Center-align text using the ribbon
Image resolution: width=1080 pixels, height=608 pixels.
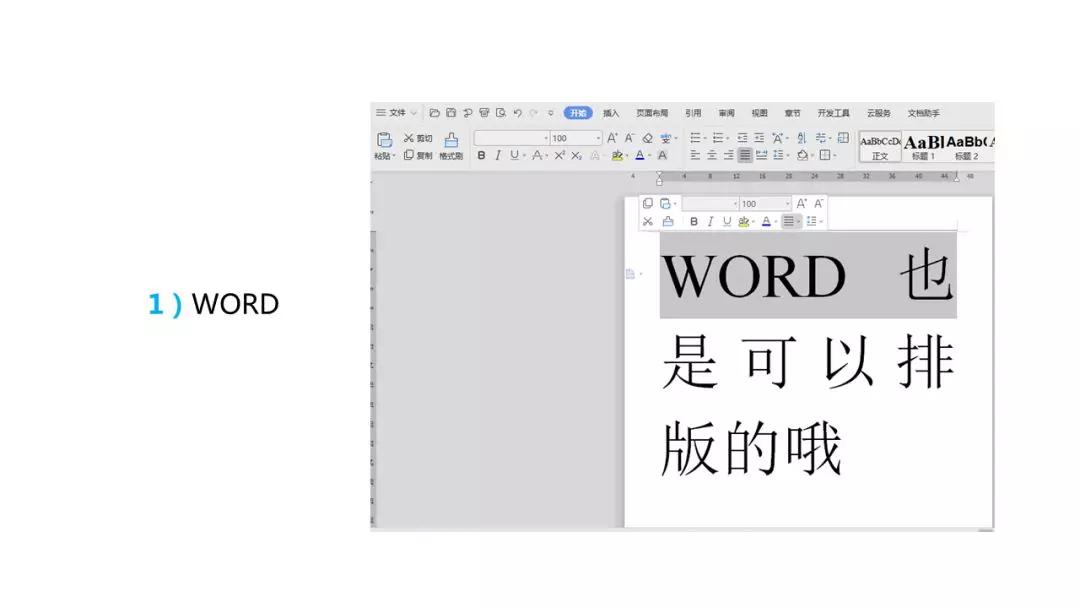pyautogui.click(x=711, y=156)
